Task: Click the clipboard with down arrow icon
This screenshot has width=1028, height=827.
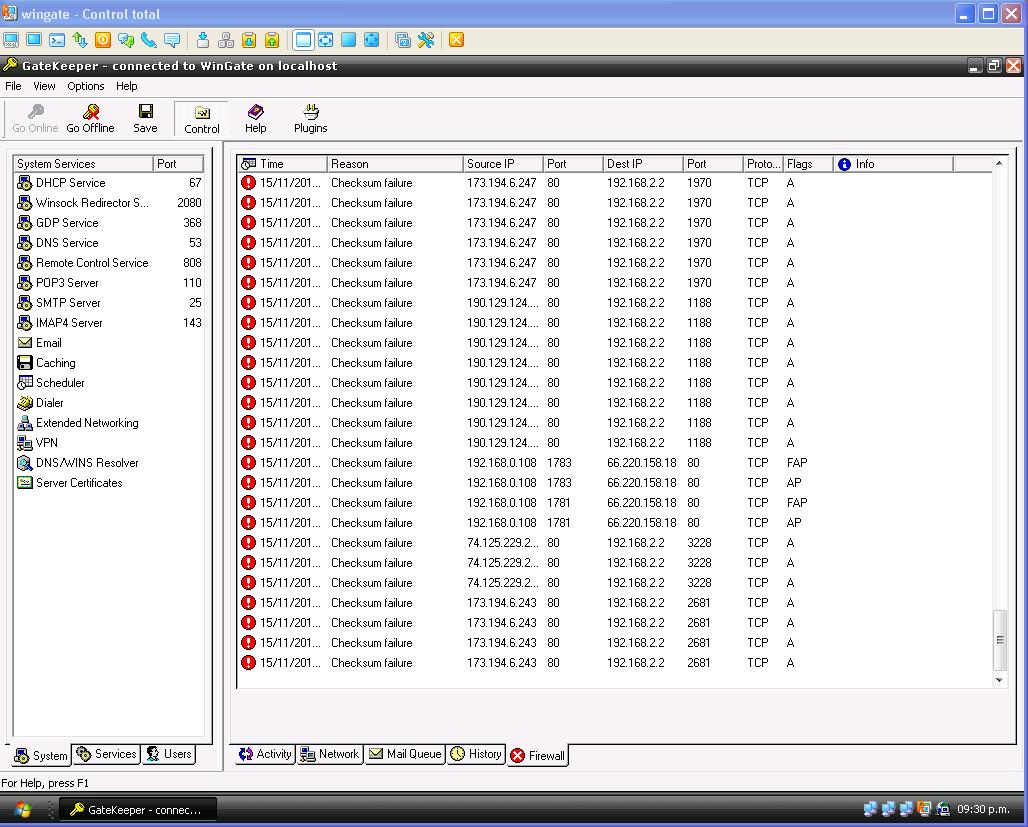Action: point(249,40)
